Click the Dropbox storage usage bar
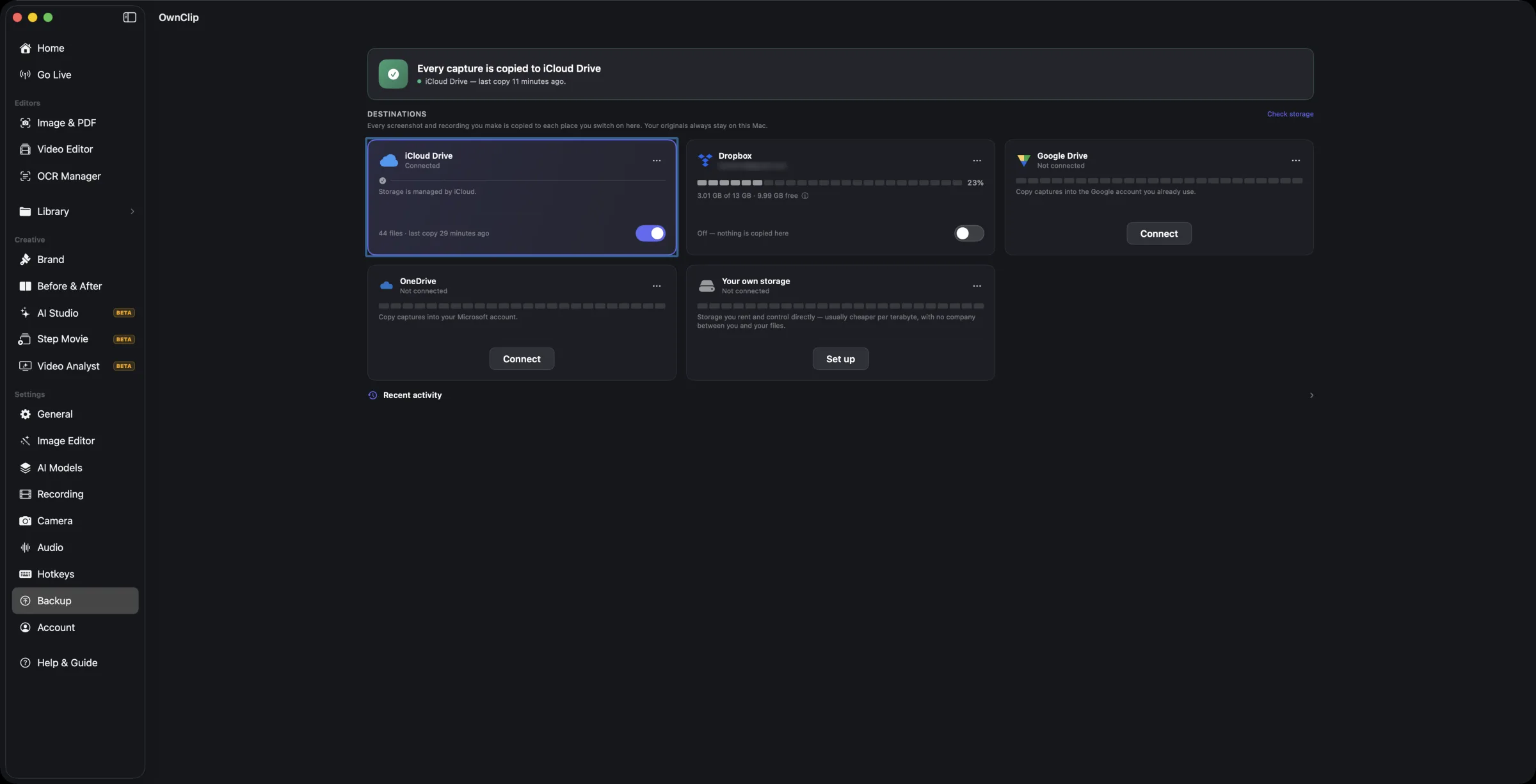 (829, 183)
